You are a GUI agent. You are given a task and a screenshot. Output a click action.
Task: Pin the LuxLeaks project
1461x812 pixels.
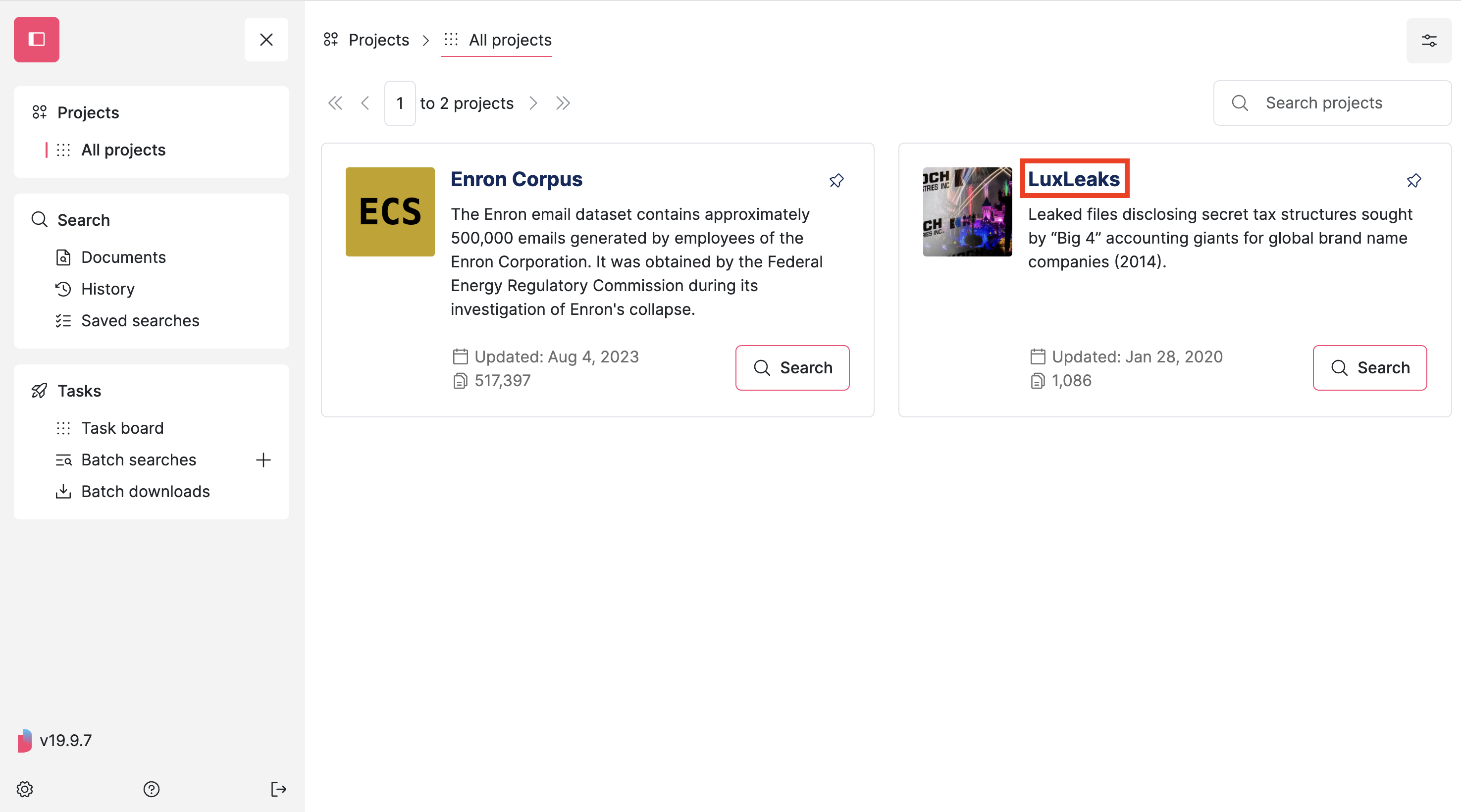pyautogui.click(x=1413, y=180)
